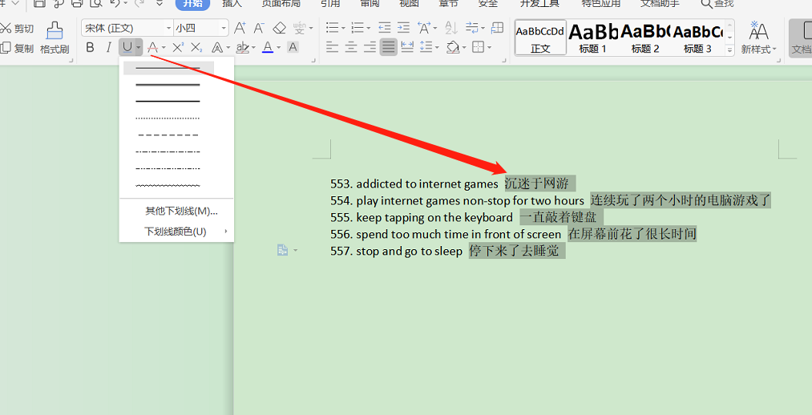This screenshot has width=812, height=415.
Task: Expand the strikethrough options arrow
Action: tap(164, 48)
